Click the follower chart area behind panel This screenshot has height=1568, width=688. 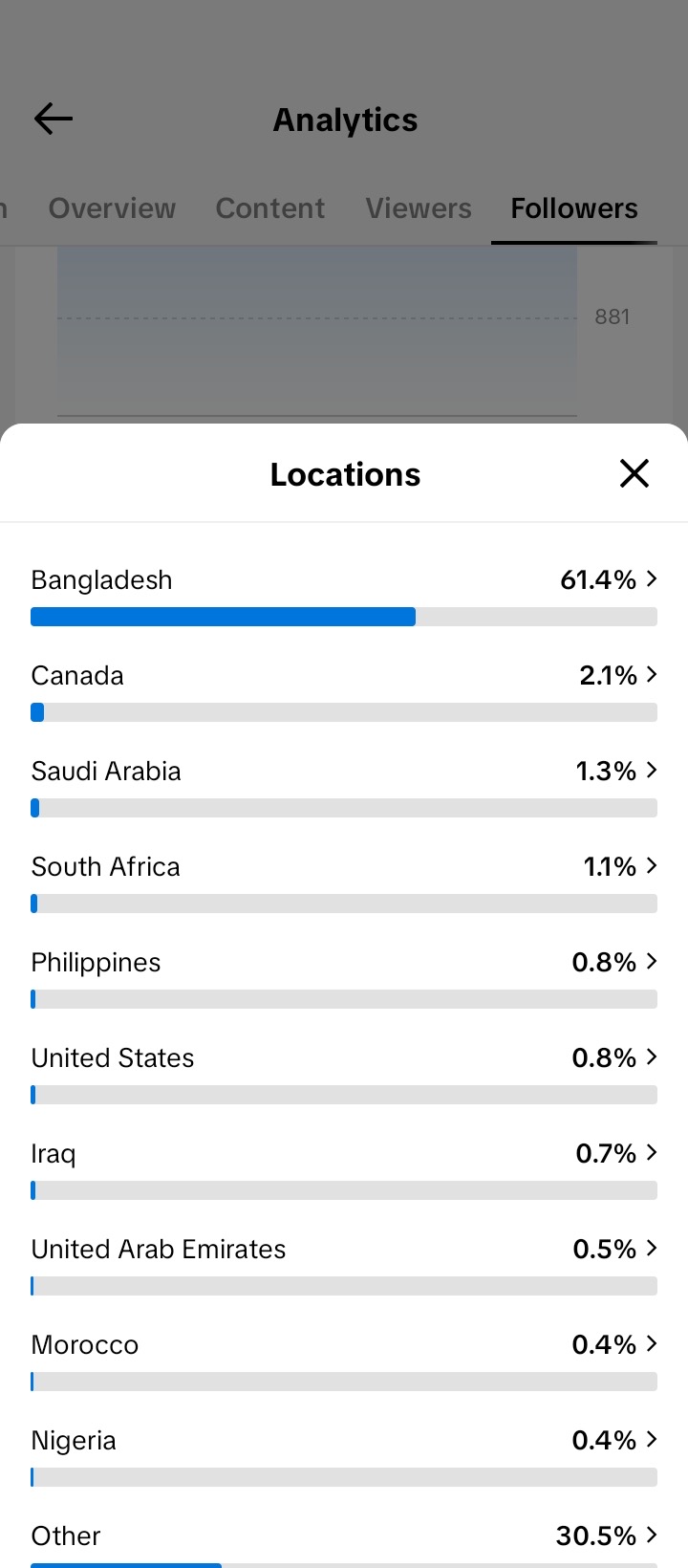click(317, 332)
